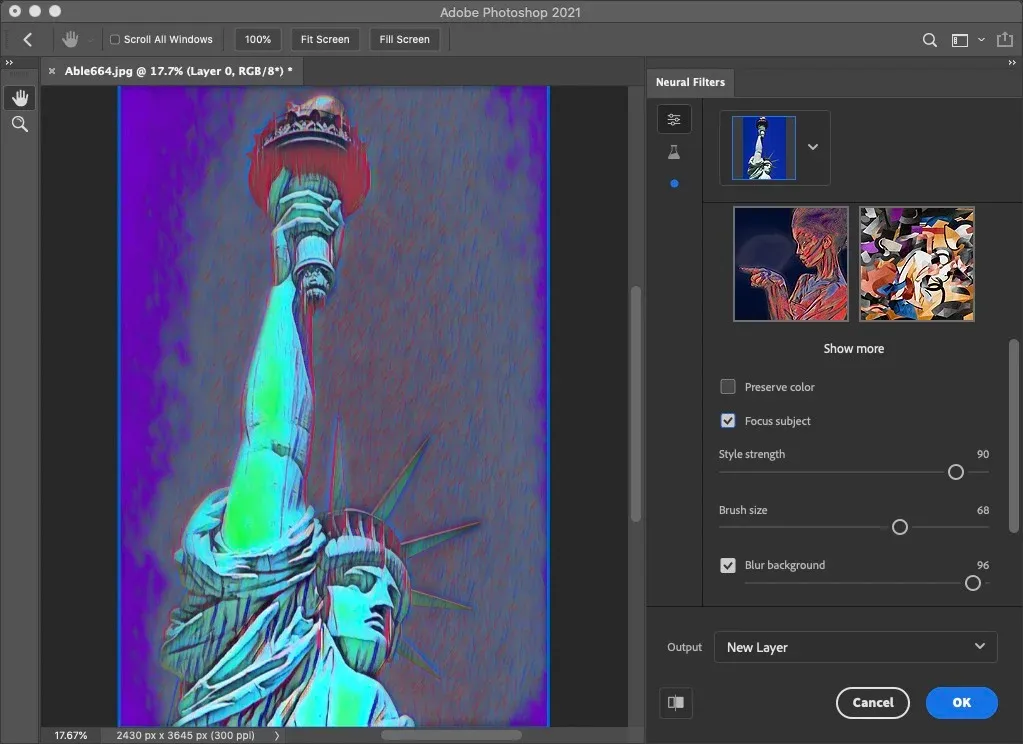Open the beta filters flask icon

click(x=674, y=152)
